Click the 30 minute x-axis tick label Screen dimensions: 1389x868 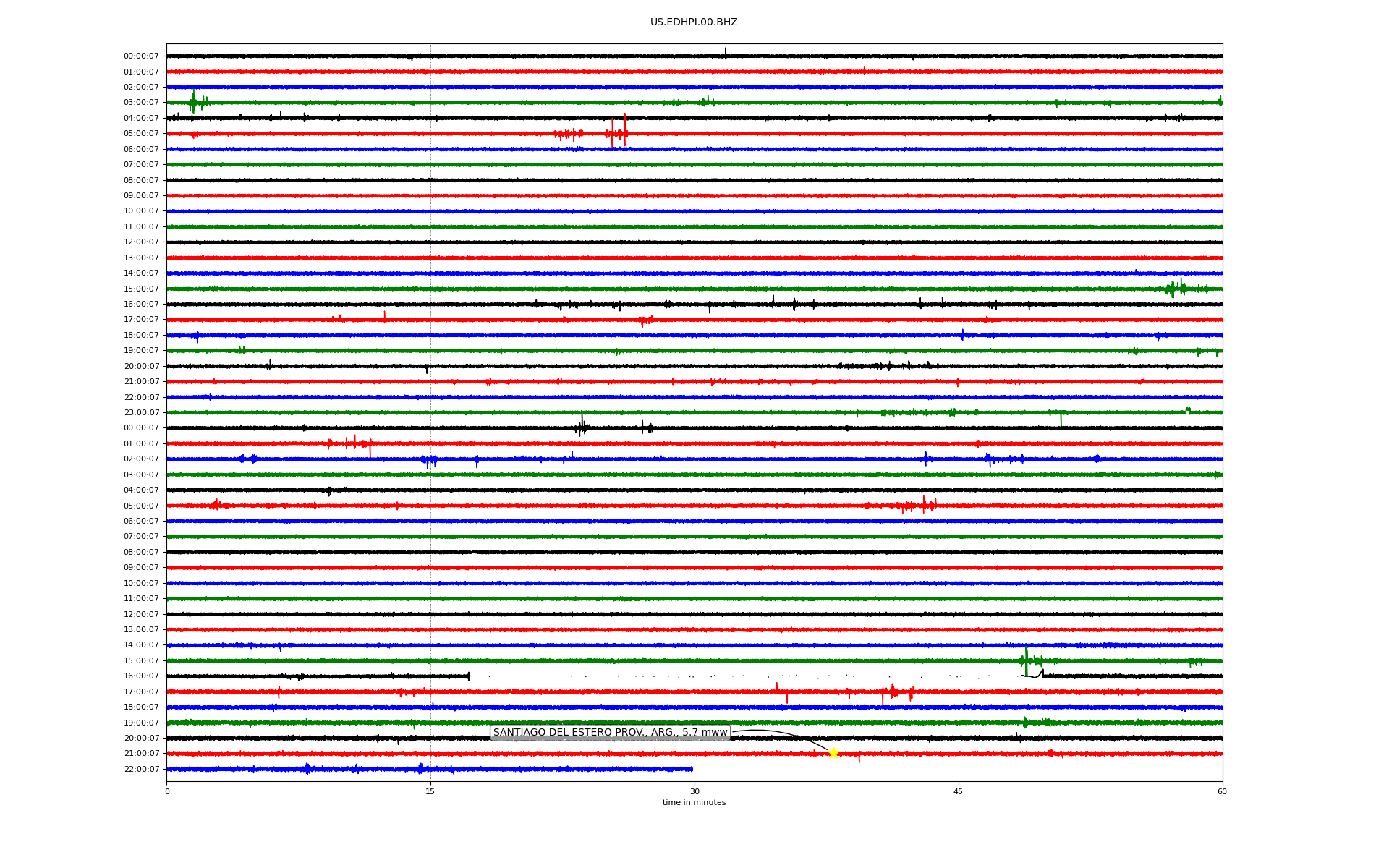coord(694,792)
